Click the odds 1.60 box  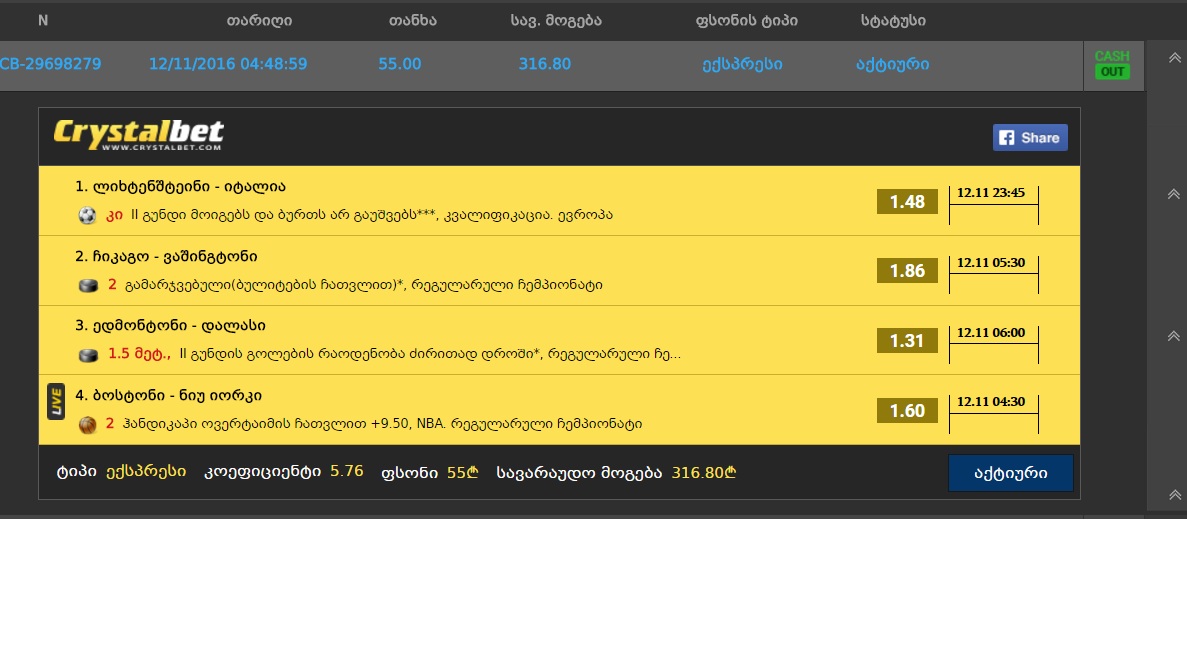(907, 410)
